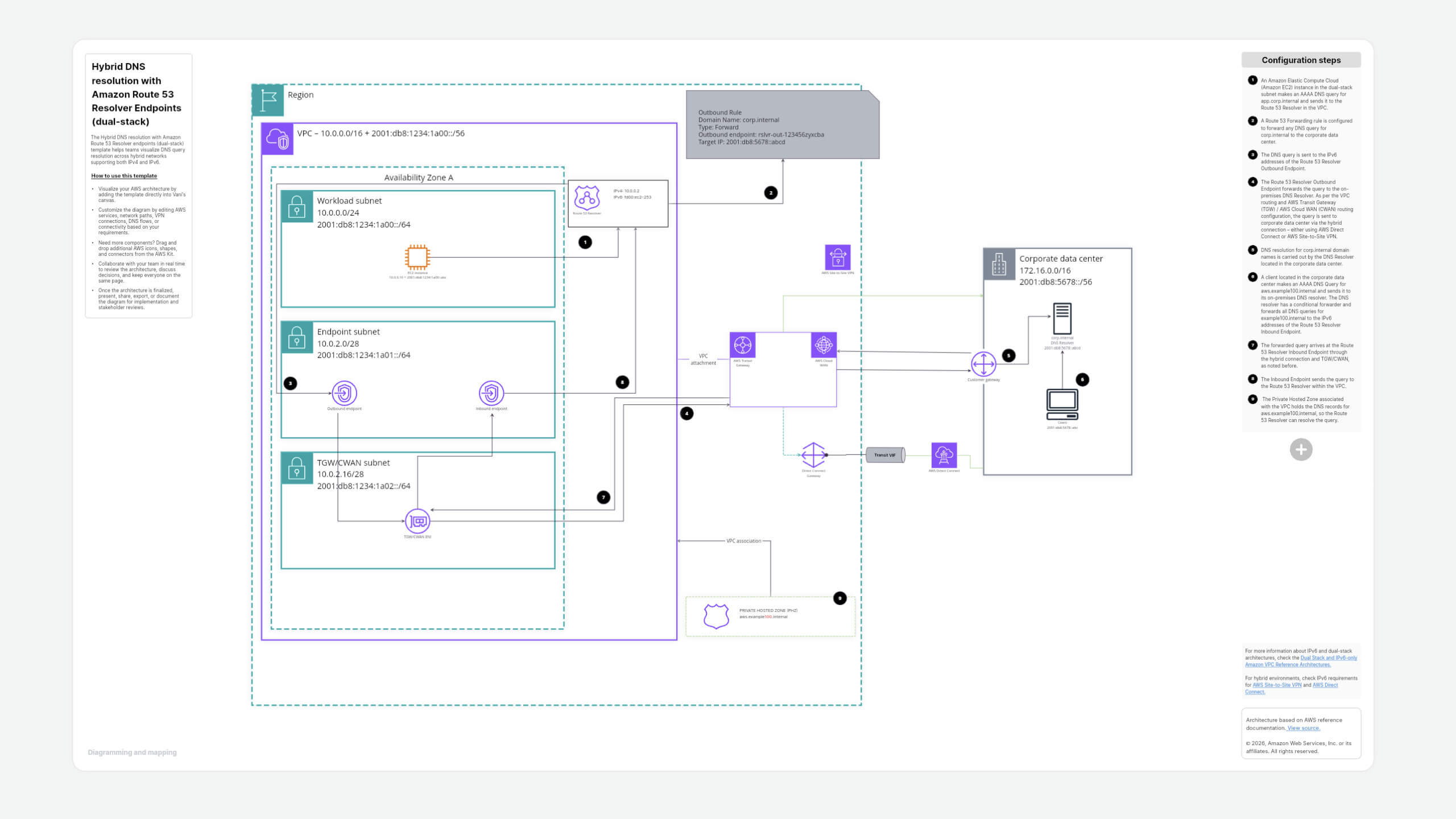Select the VPC 10.0.0.0/16 CIDR label
The height and width of the screenshot is (819, 1456).
pos(380,133)
